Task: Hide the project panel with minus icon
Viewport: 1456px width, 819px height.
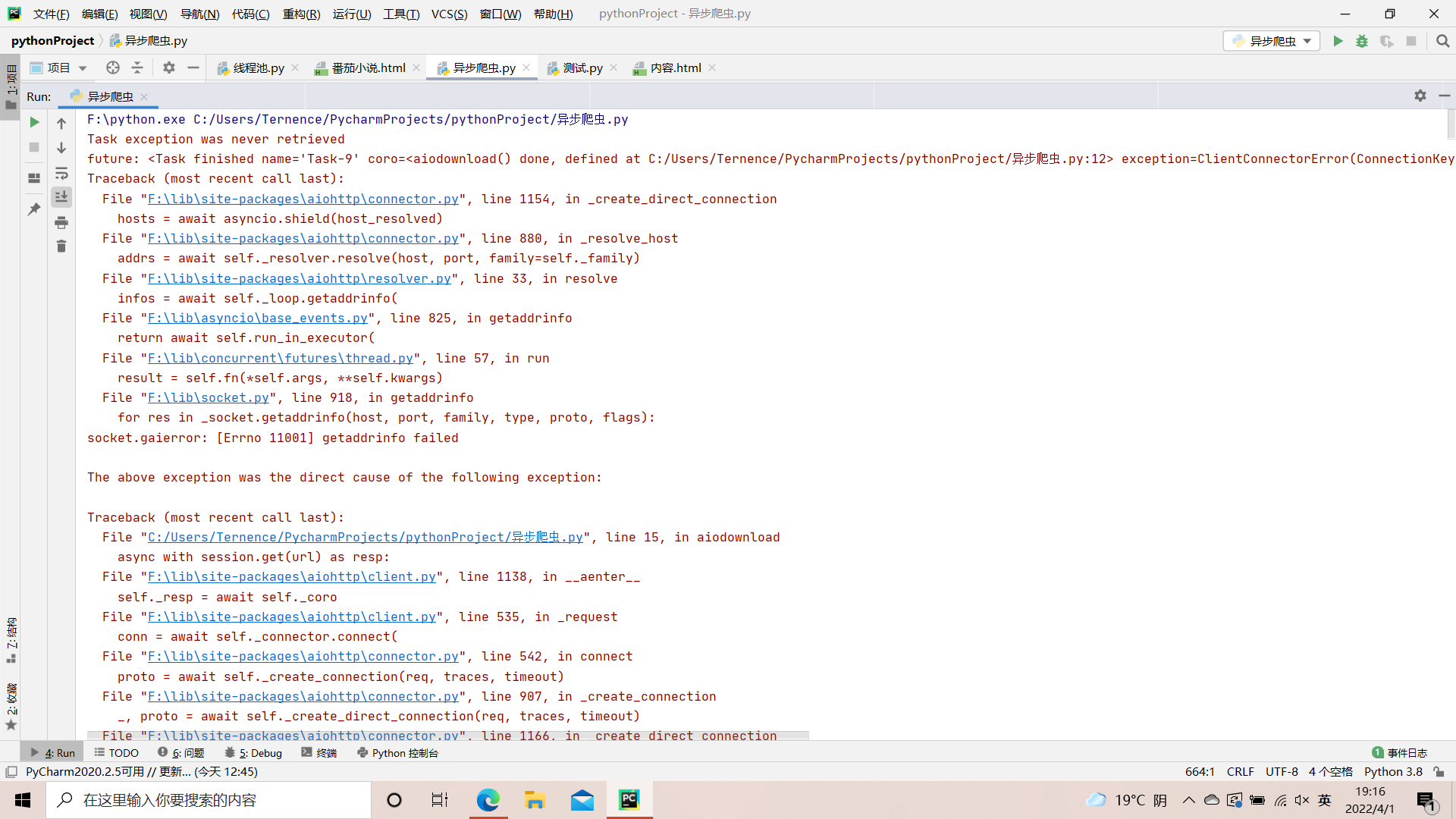Action: [x=193, y=67]
